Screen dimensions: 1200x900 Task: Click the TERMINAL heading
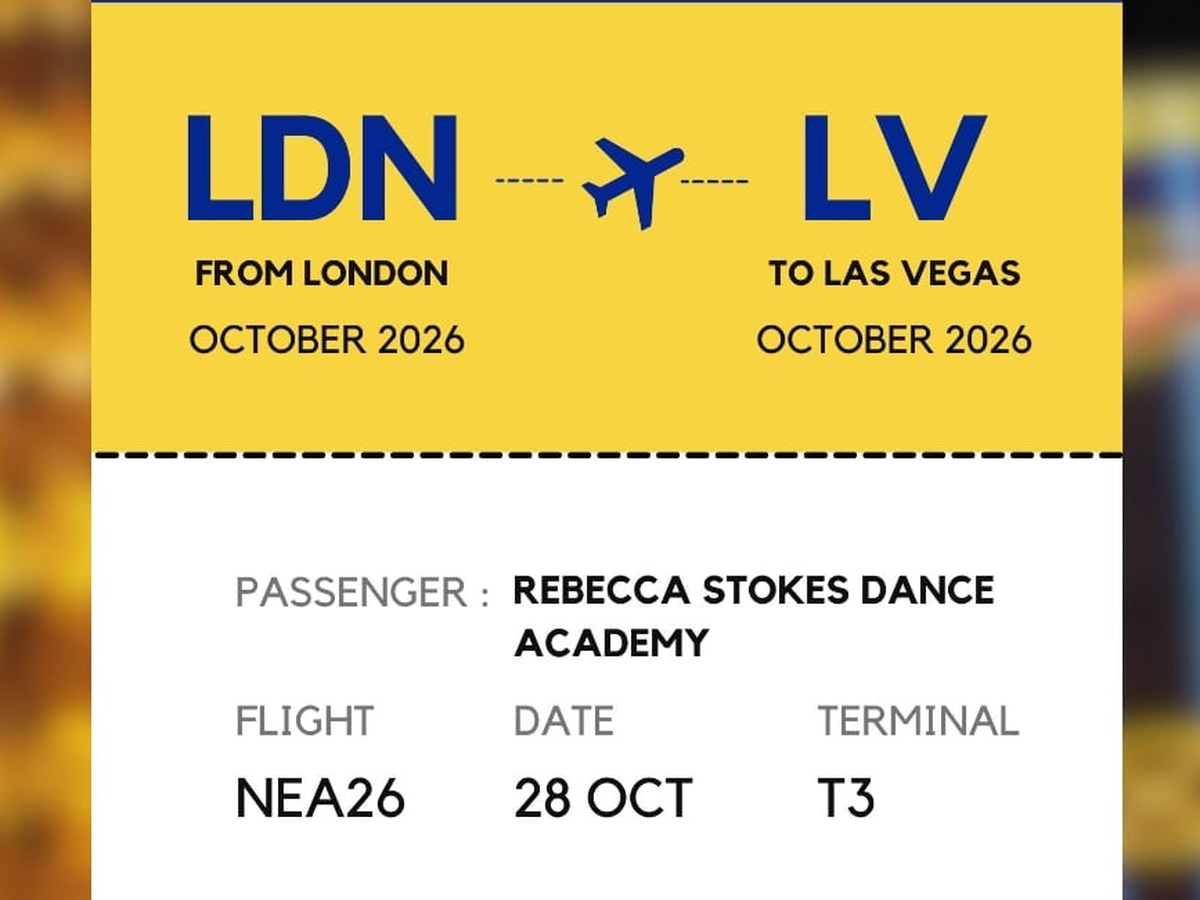pos(918,721)
